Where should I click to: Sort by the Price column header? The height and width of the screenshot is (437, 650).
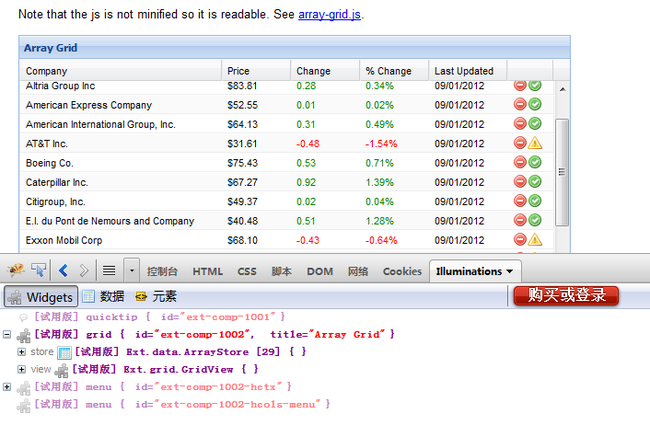click(256, 71)
